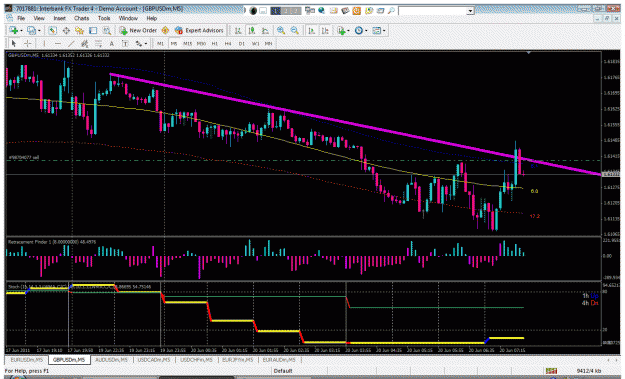This screenshot has height=379, width=625.
Task: Switch to M30 timeframe
Action: pos(201,43)
